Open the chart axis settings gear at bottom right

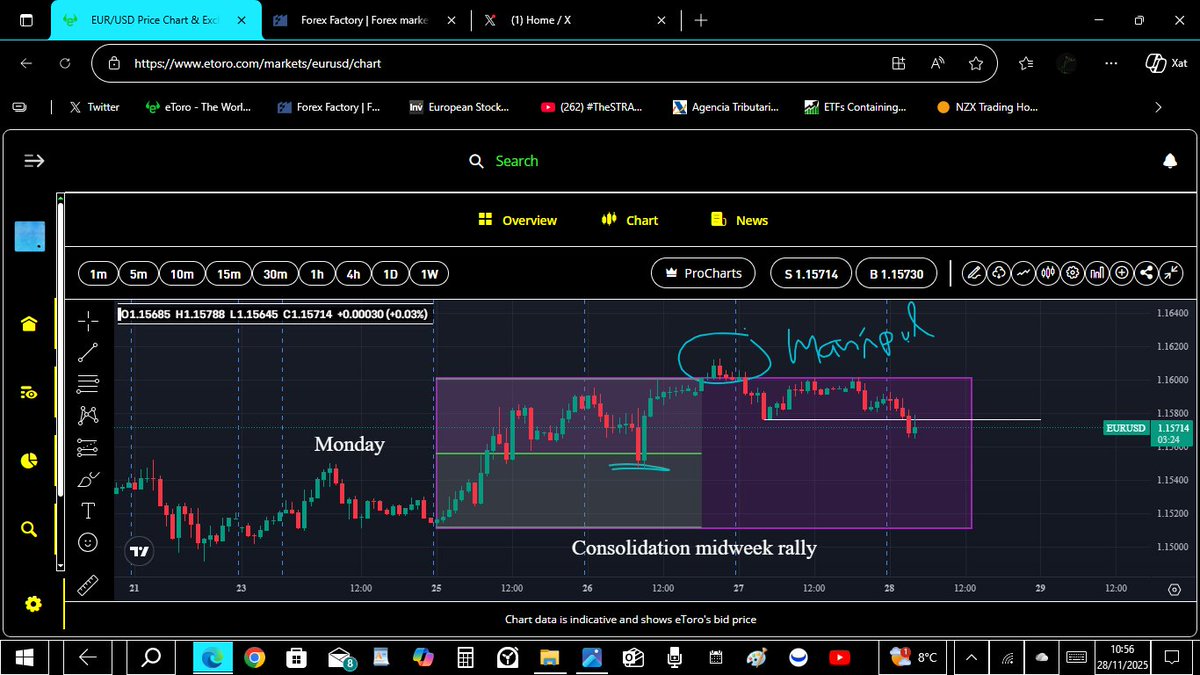(1173, 589)
